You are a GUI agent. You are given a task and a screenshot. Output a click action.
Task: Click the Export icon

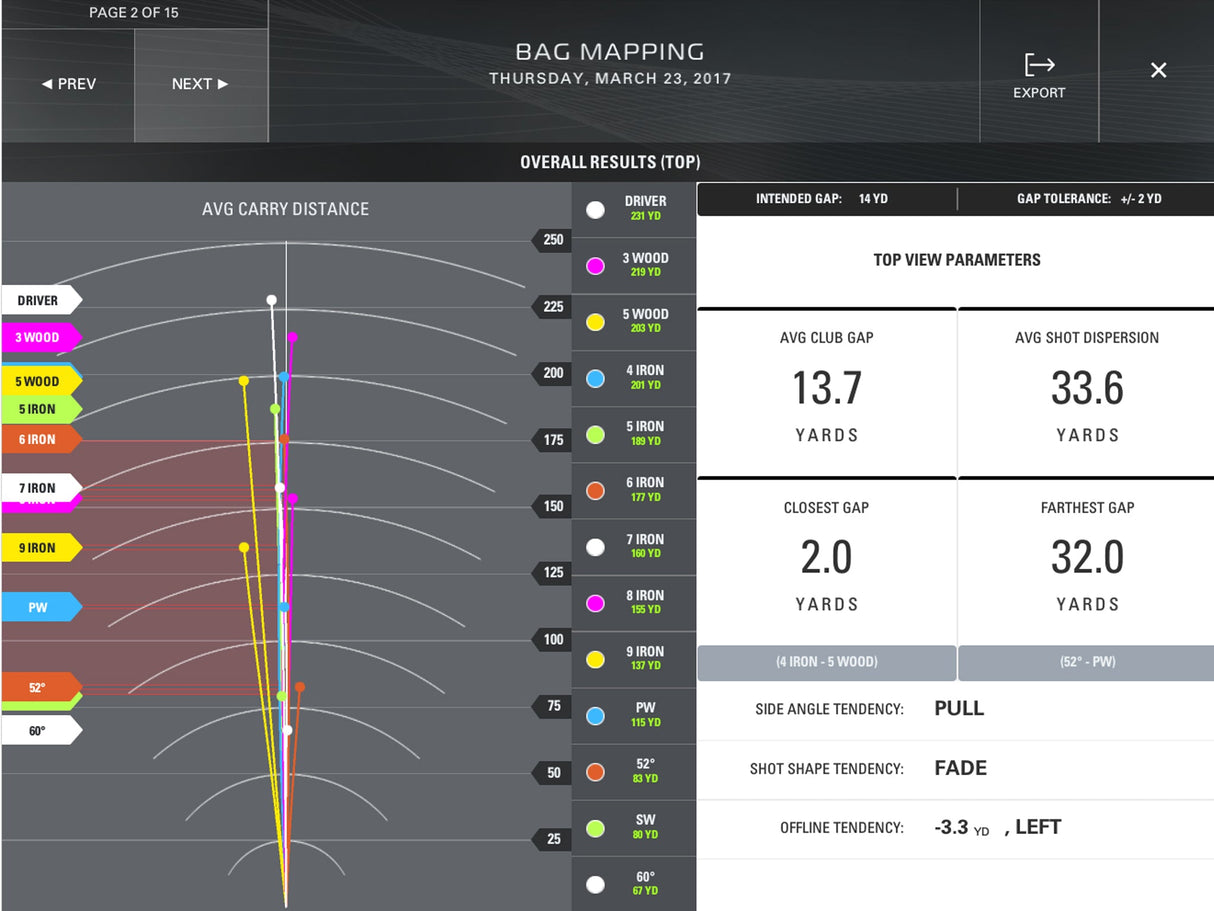[x=1039, y=66]
